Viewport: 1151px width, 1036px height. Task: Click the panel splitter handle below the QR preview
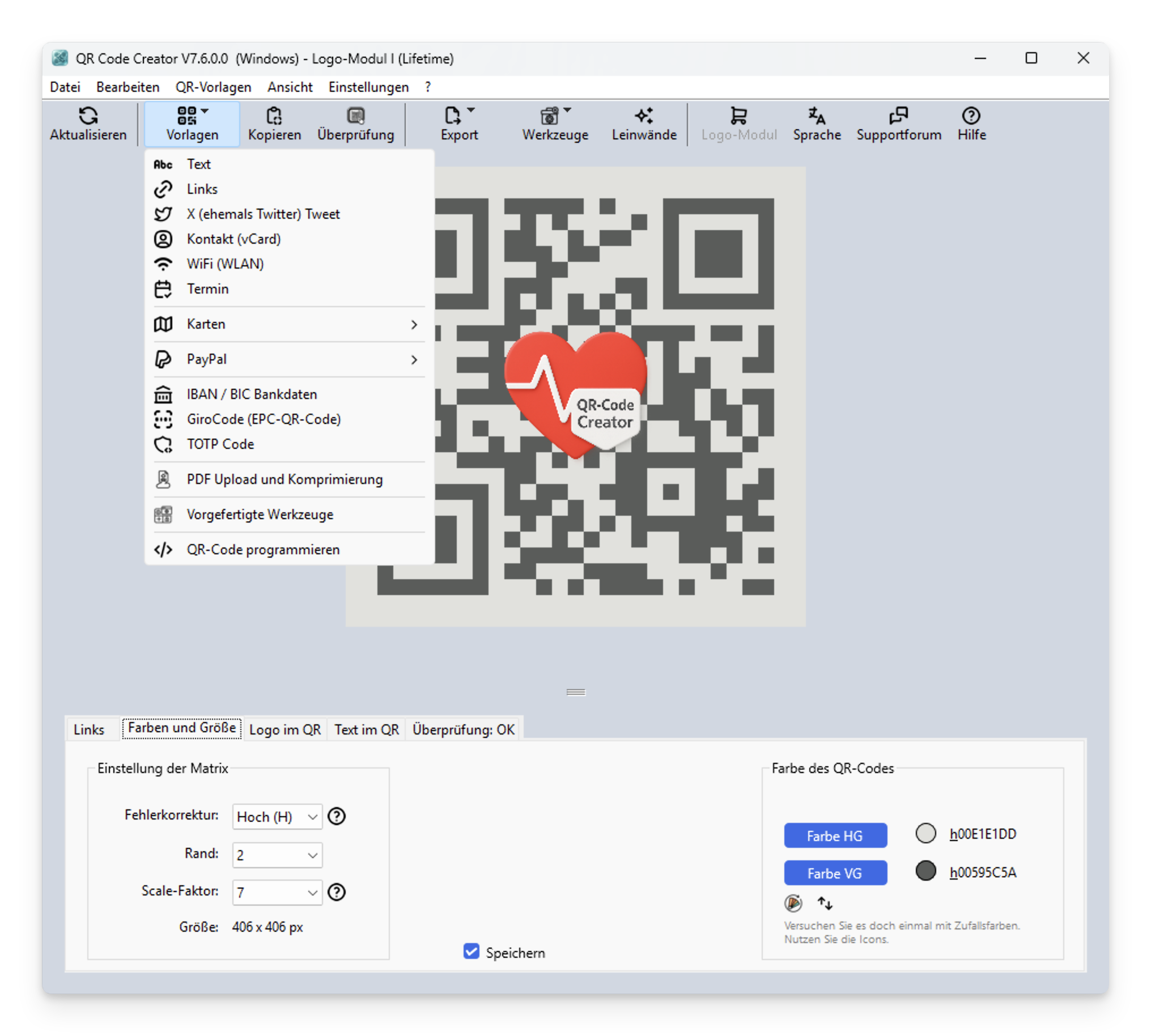pos(576,692)
